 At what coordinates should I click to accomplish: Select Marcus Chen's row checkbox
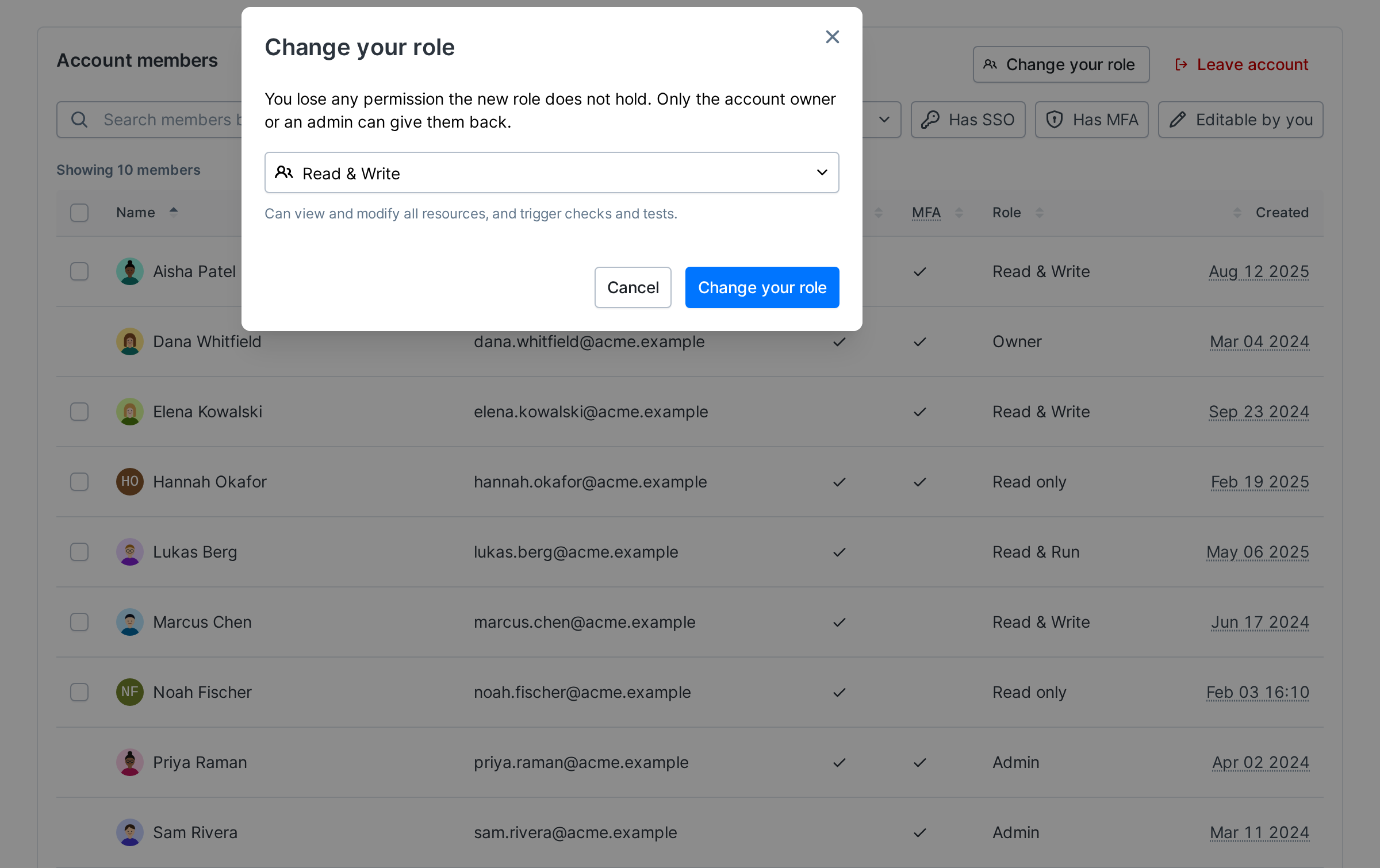point(79,622)
